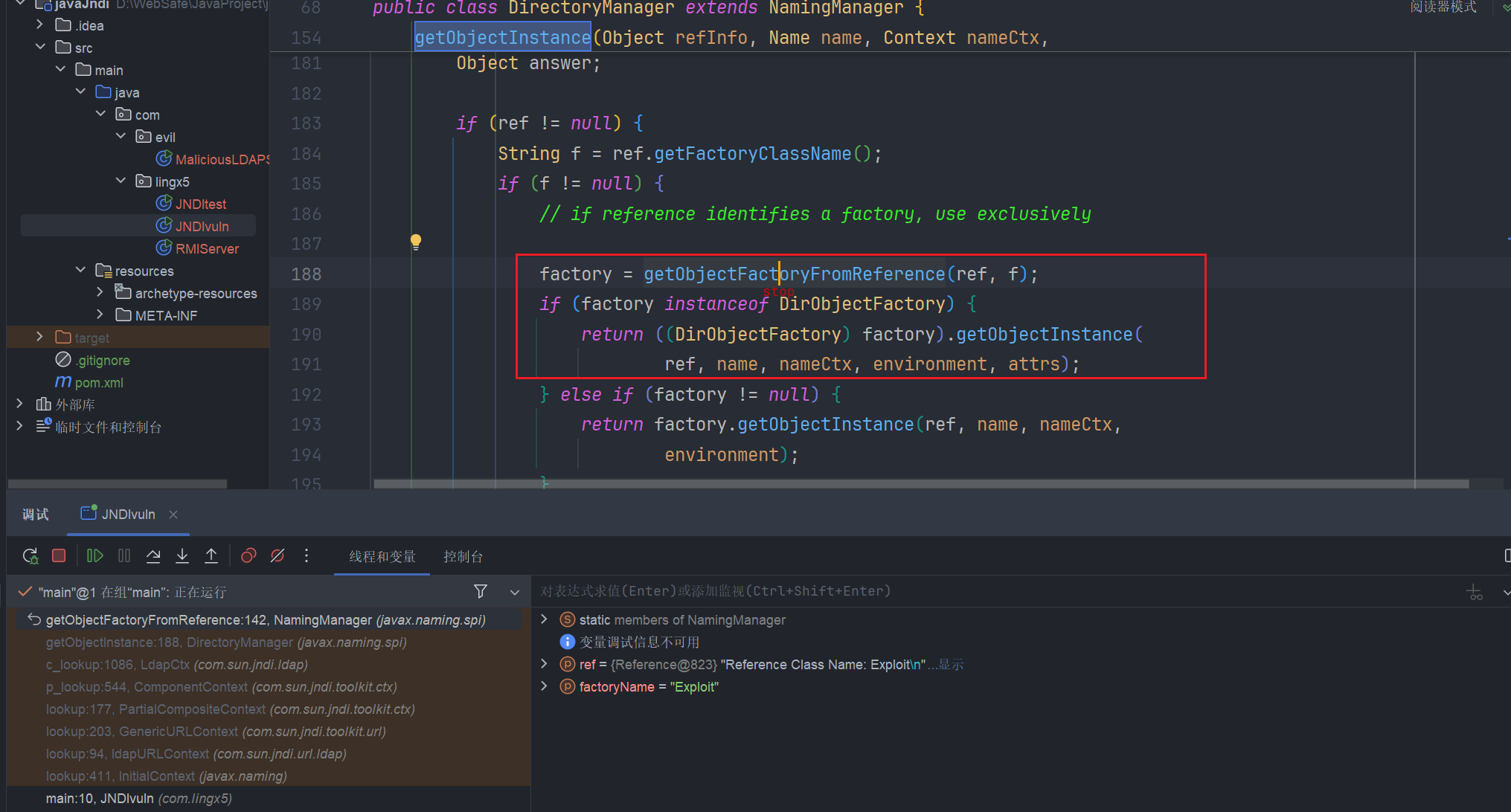
Task: Step into the method call
Action: 182,555
